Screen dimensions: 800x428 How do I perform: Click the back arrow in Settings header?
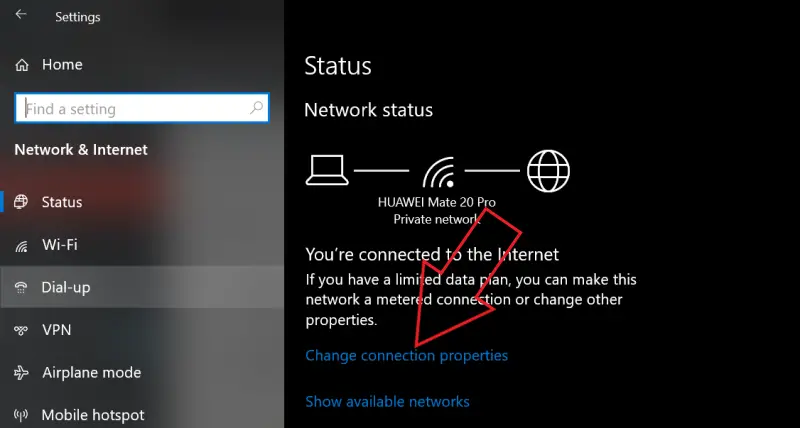(x=20, y=15)
